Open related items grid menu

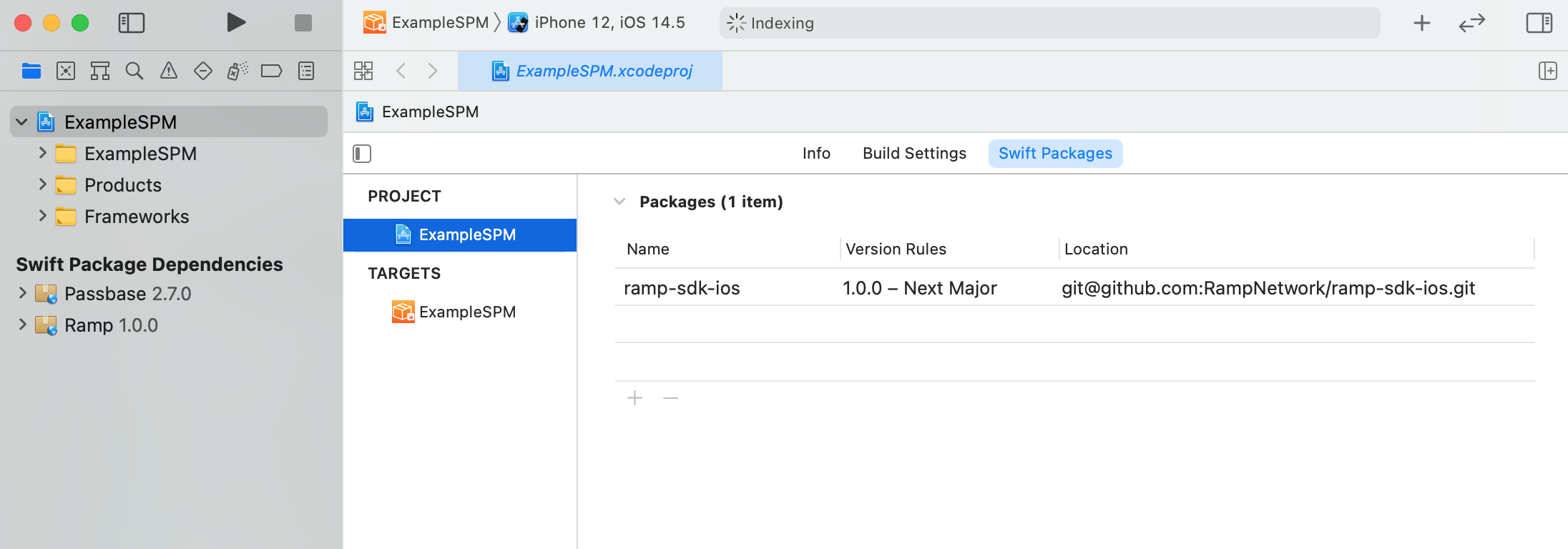363,71
